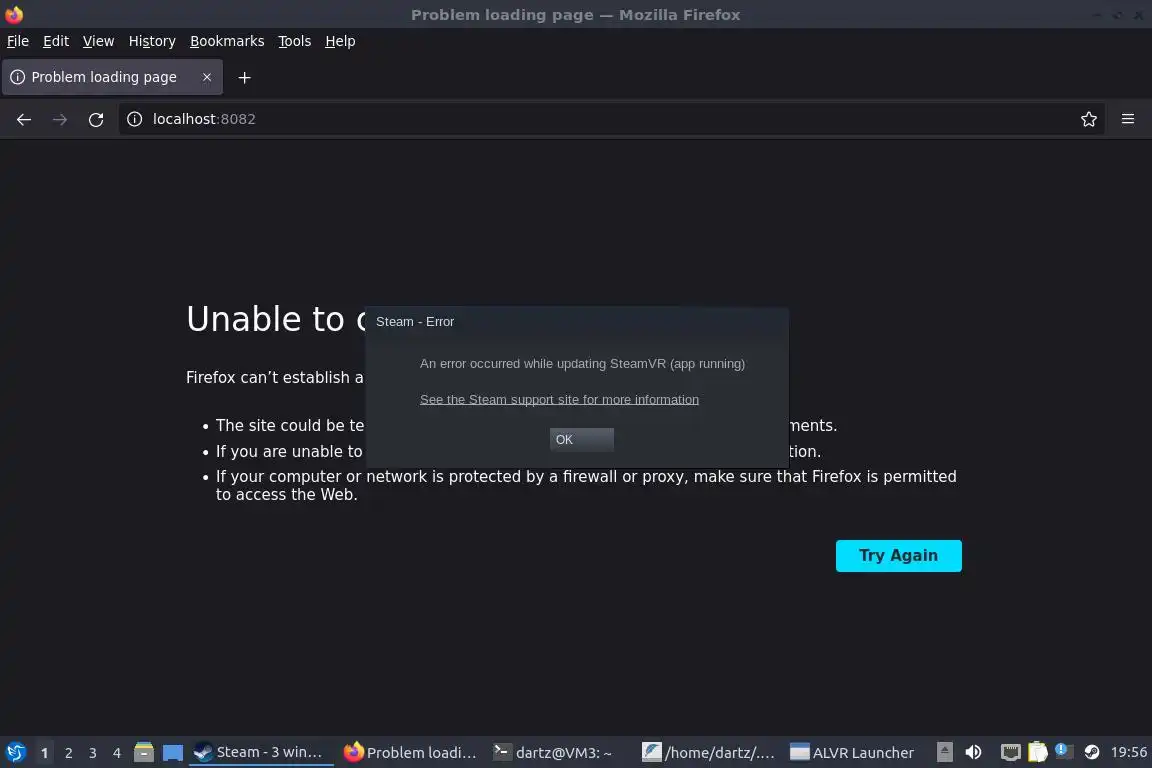The width and height of the screenshot is (1152, 768).
Task: Open the File menu
Action: point(18,41)
